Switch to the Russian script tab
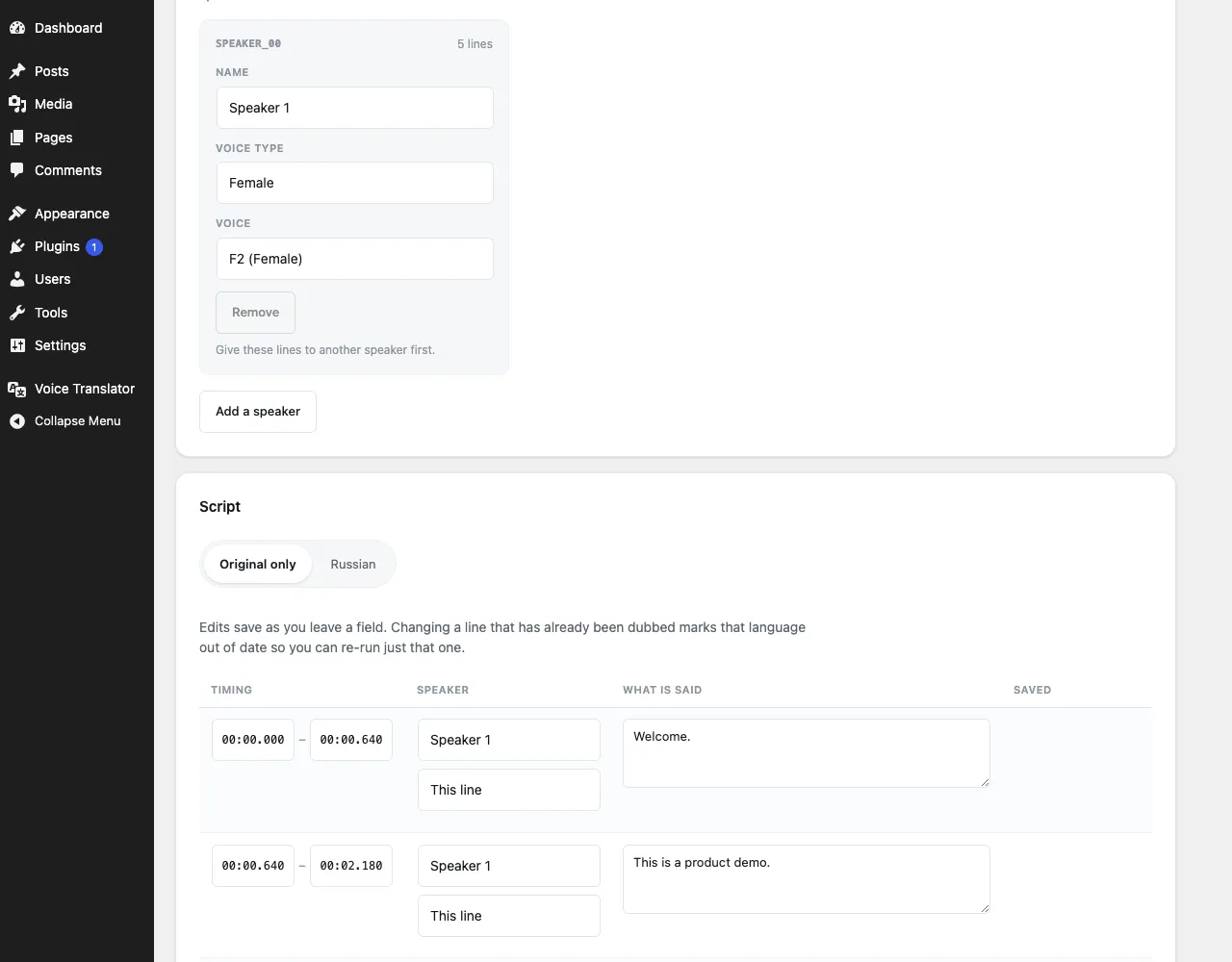 point(353,565)
